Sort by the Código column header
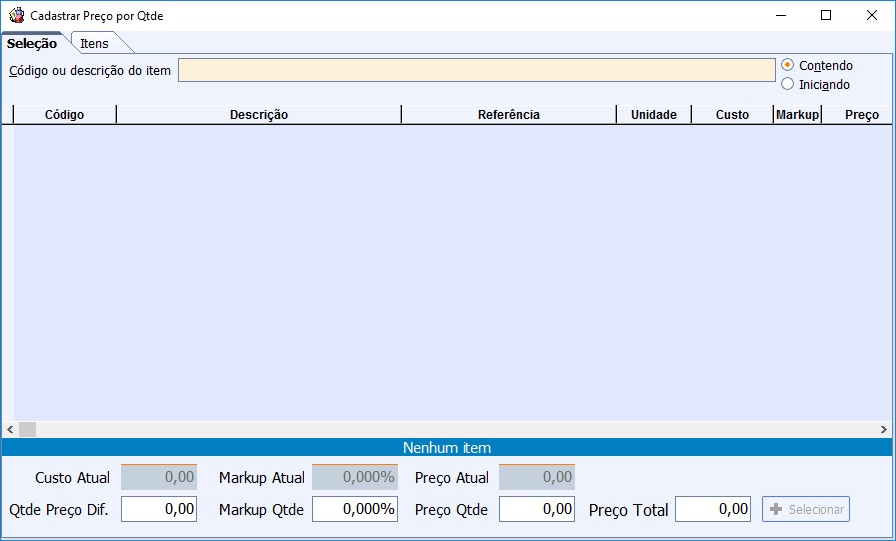 pyautogui.click(x=65, y=115)
